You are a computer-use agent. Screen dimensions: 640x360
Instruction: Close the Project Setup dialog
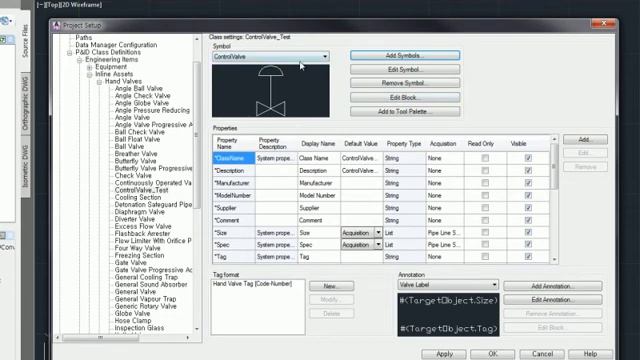[603, 24]
